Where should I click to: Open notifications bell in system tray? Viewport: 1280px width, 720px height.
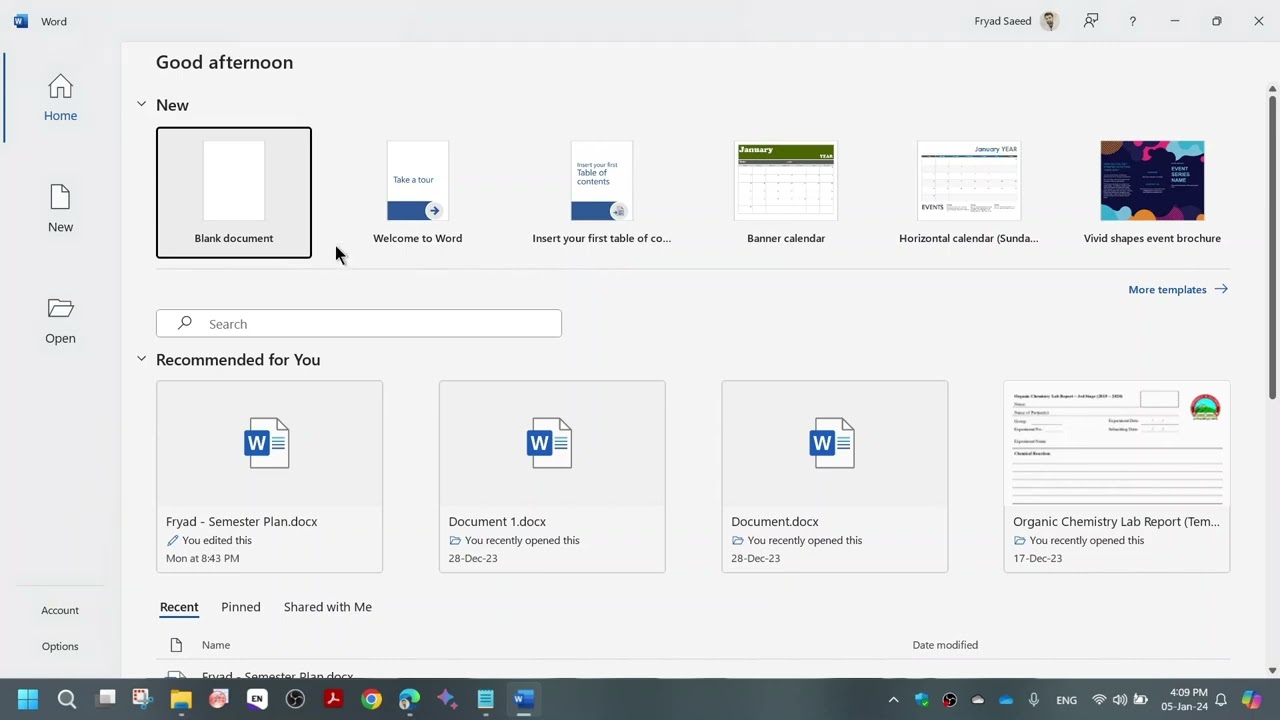tap(1221, 700)
